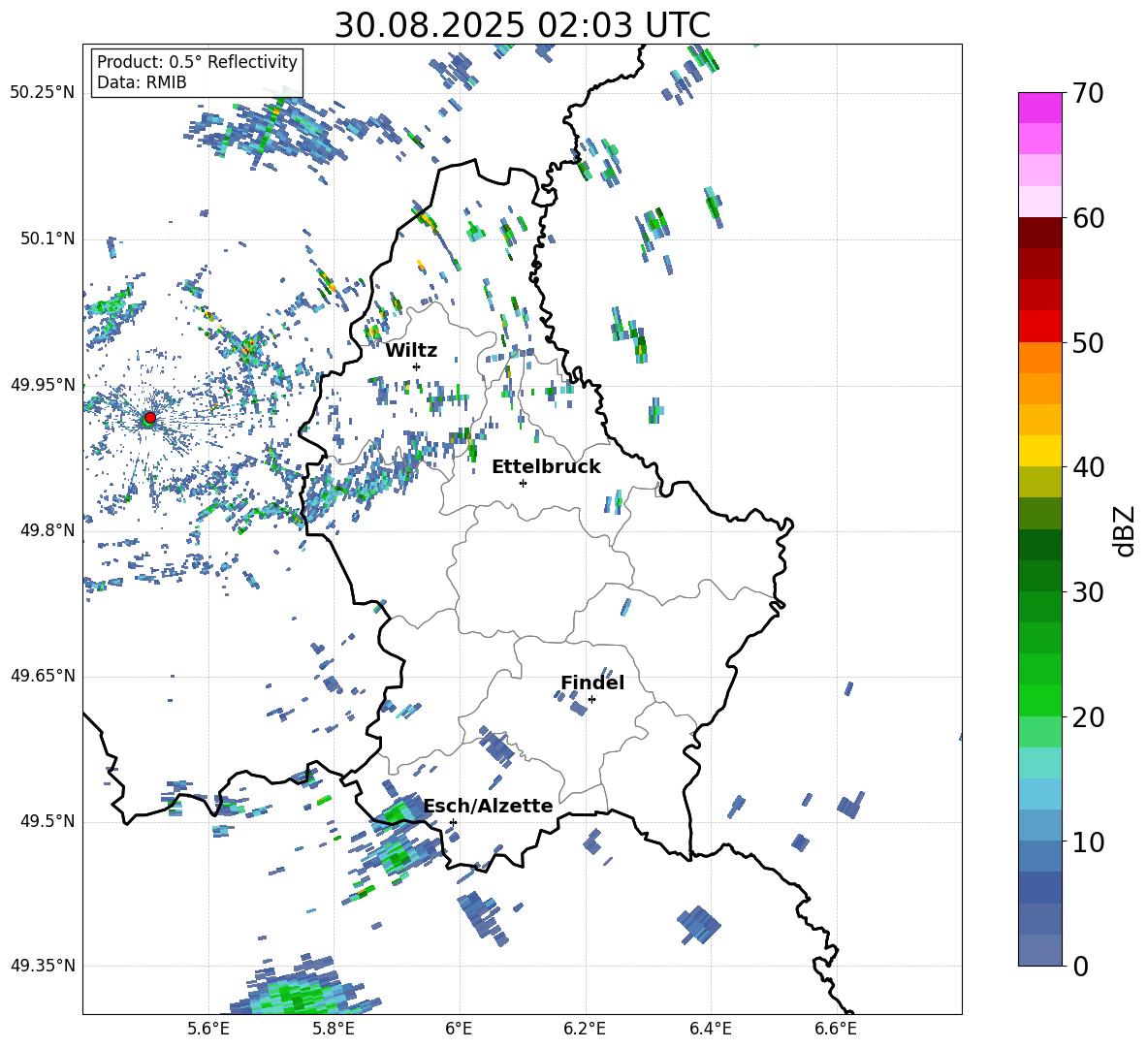Image resolution: width=1148 pixels, height=1048 pixels.
Task: Click the 6°E longitude label
Action: click(459, 1030)
